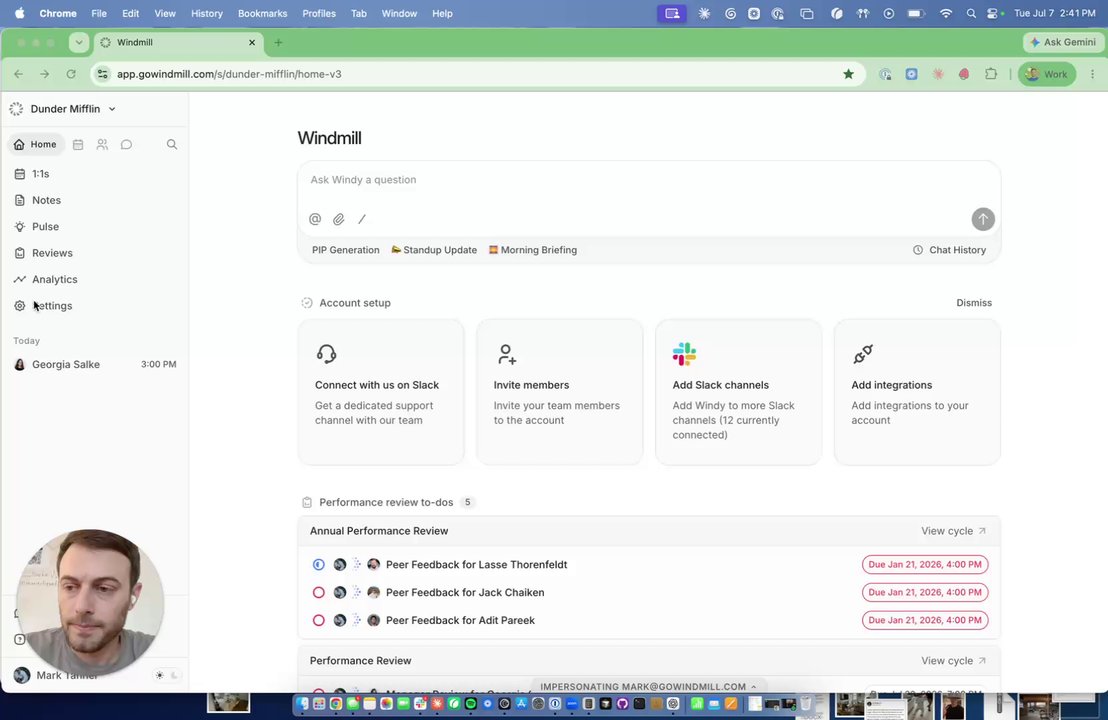The height and width of the screenshot is (720, 1108).
Task: Click the headset icon on Slack support card
Action: pyautogui.click(x=326, y=354)
